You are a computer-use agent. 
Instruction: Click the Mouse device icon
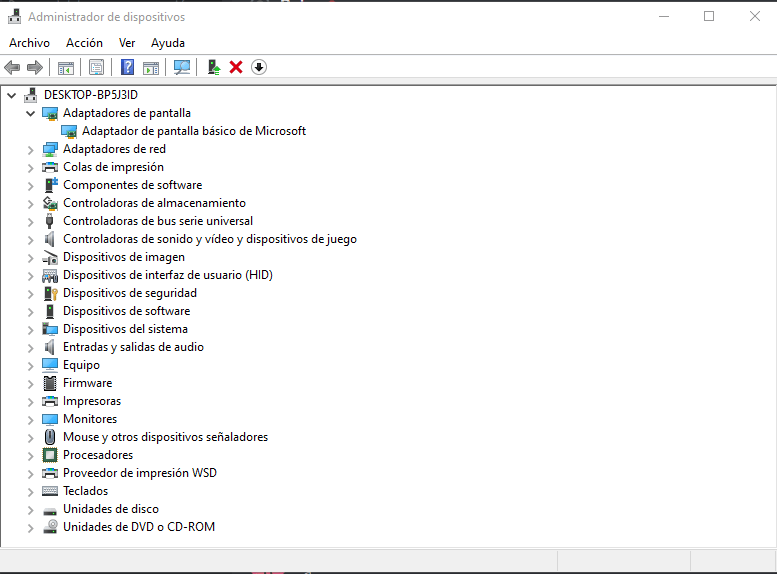50,437
